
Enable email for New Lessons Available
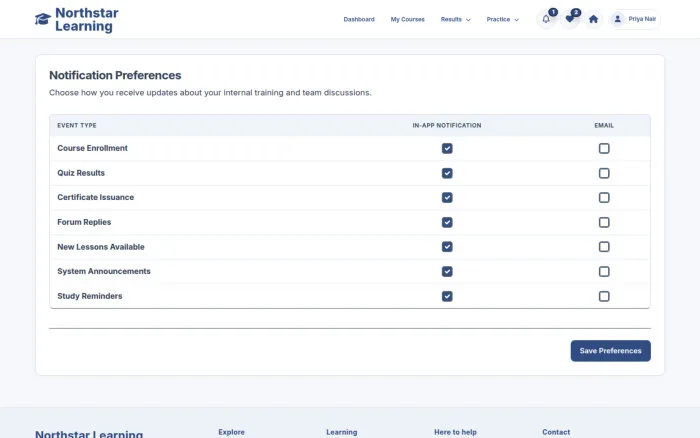pos(604,247)
